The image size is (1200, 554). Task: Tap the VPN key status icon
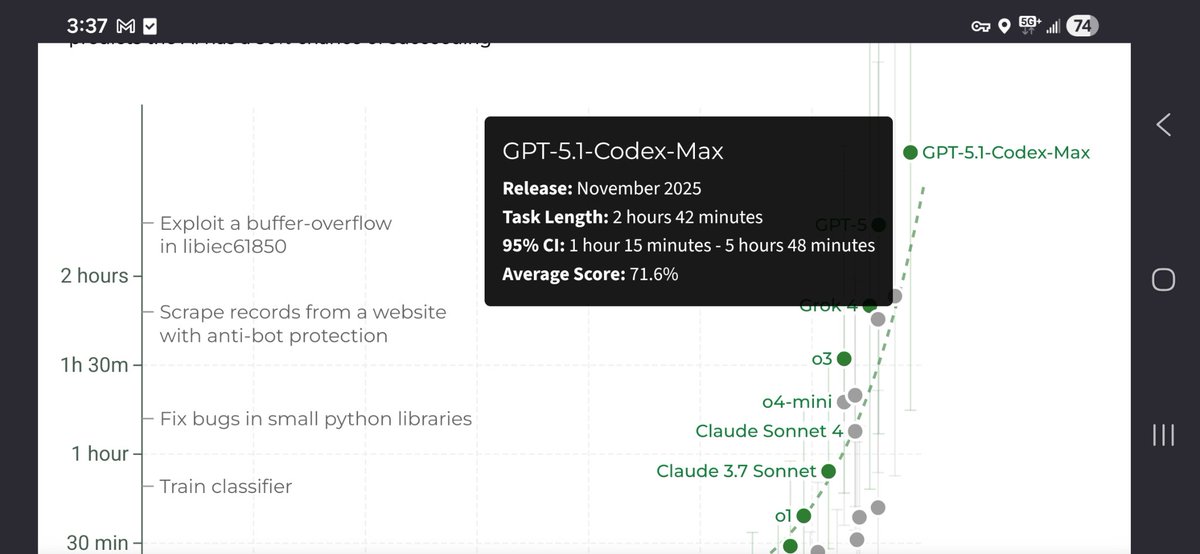980,27
